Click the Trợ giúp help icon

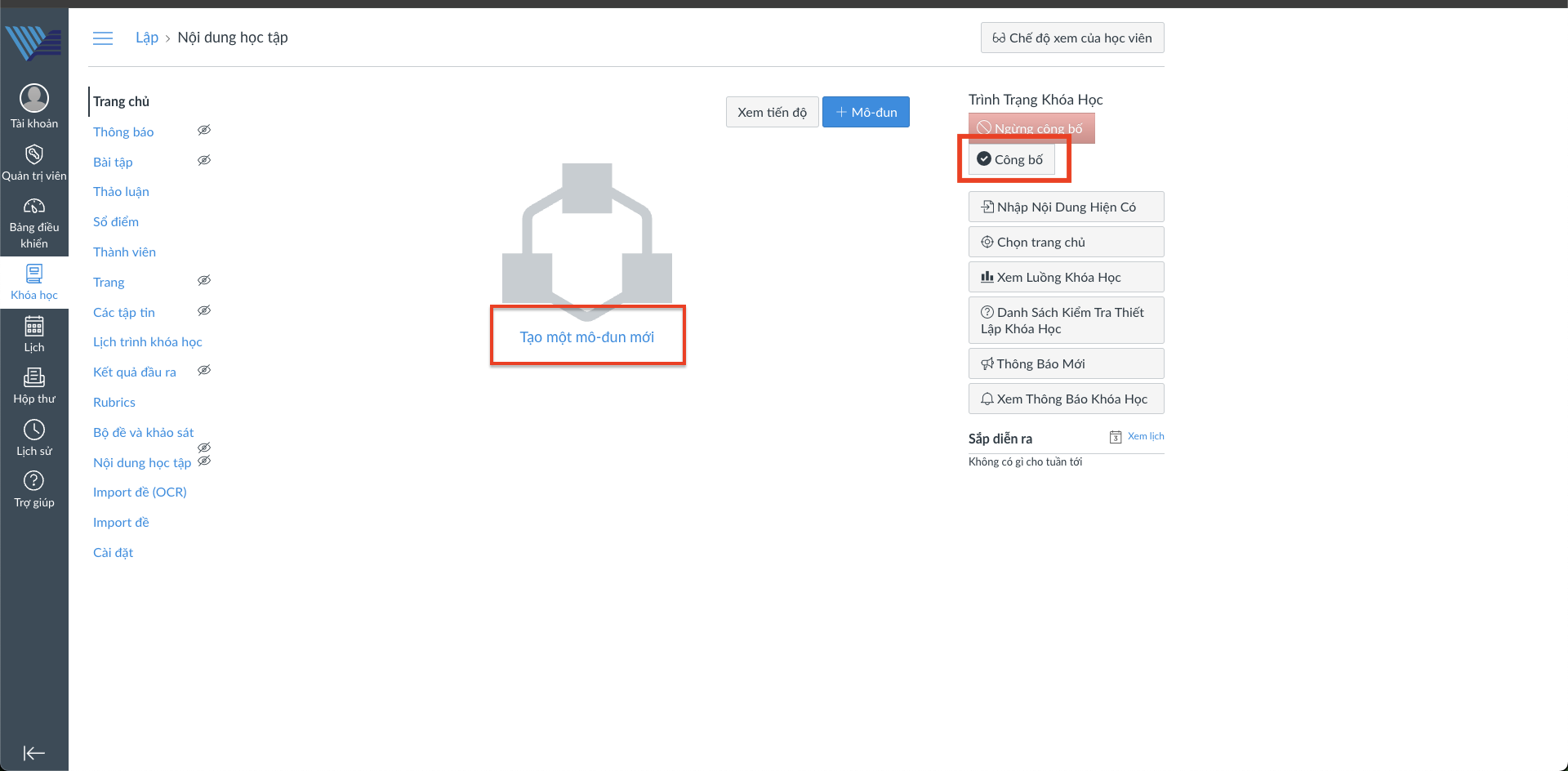pos(34,482)
